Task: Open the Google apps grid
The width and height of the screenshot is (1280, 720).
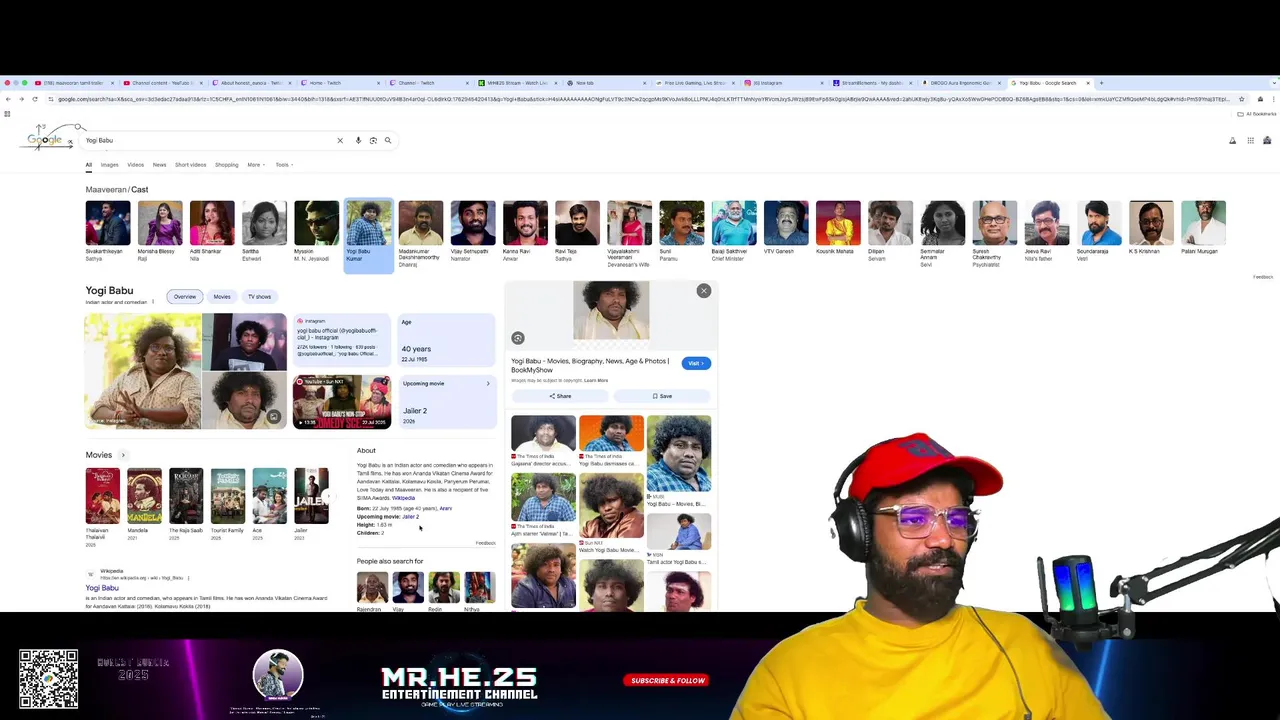Action: pos(1250,141)
